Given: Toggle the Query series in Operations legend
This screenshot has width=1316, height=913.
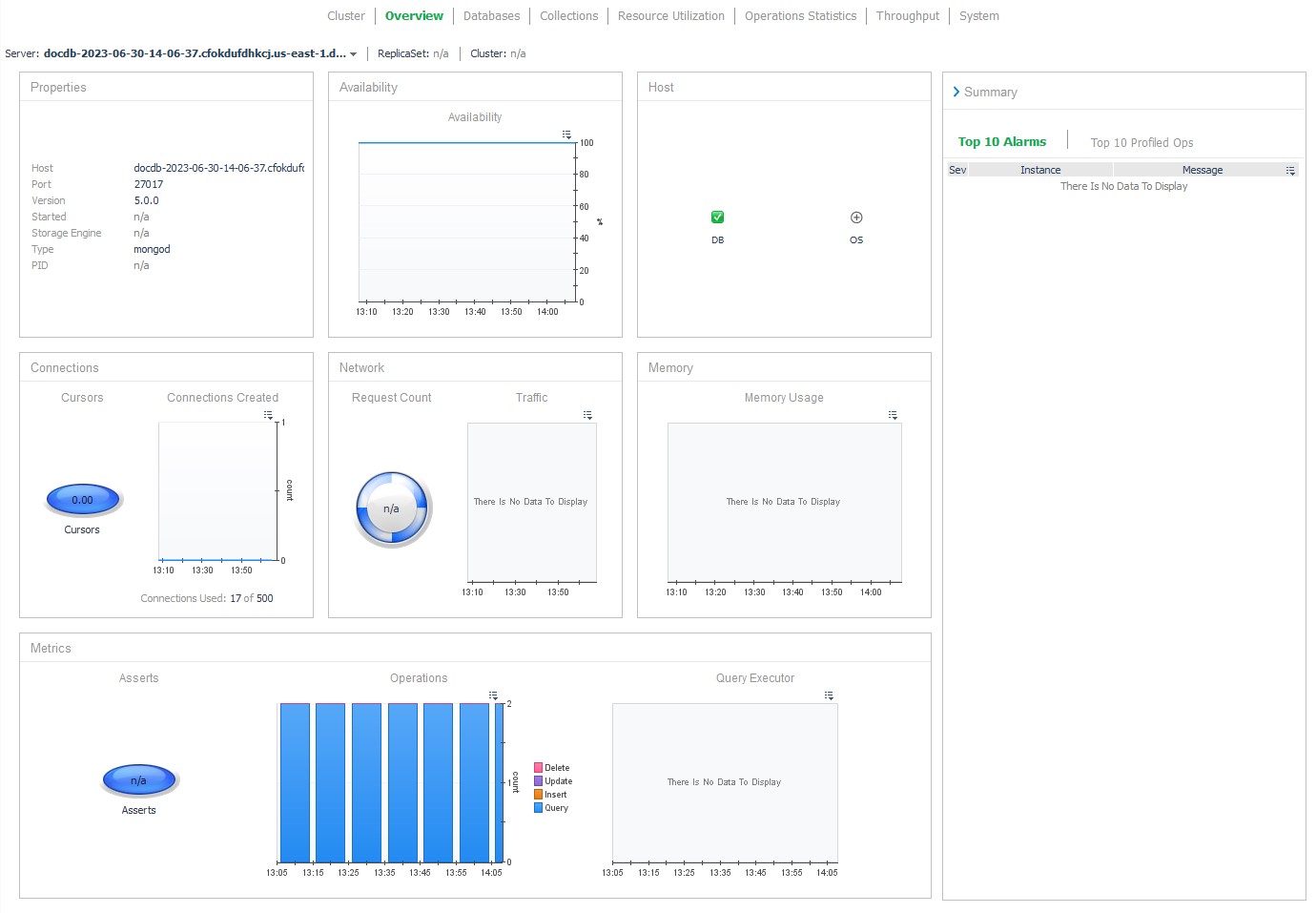Looking at the screenshot, I should [557, 807].
